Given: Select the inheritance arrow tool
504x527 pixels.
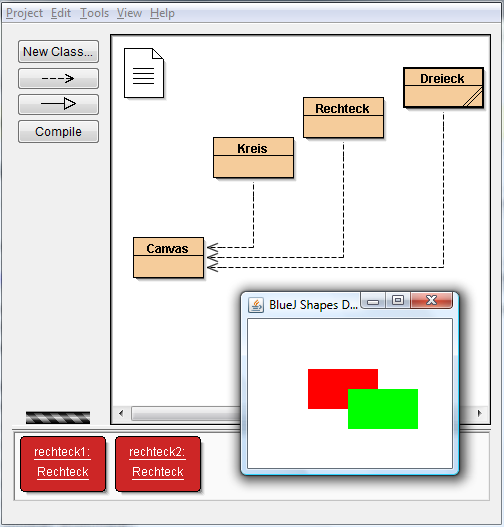Looking at the screenshot, I should [58, 104].
